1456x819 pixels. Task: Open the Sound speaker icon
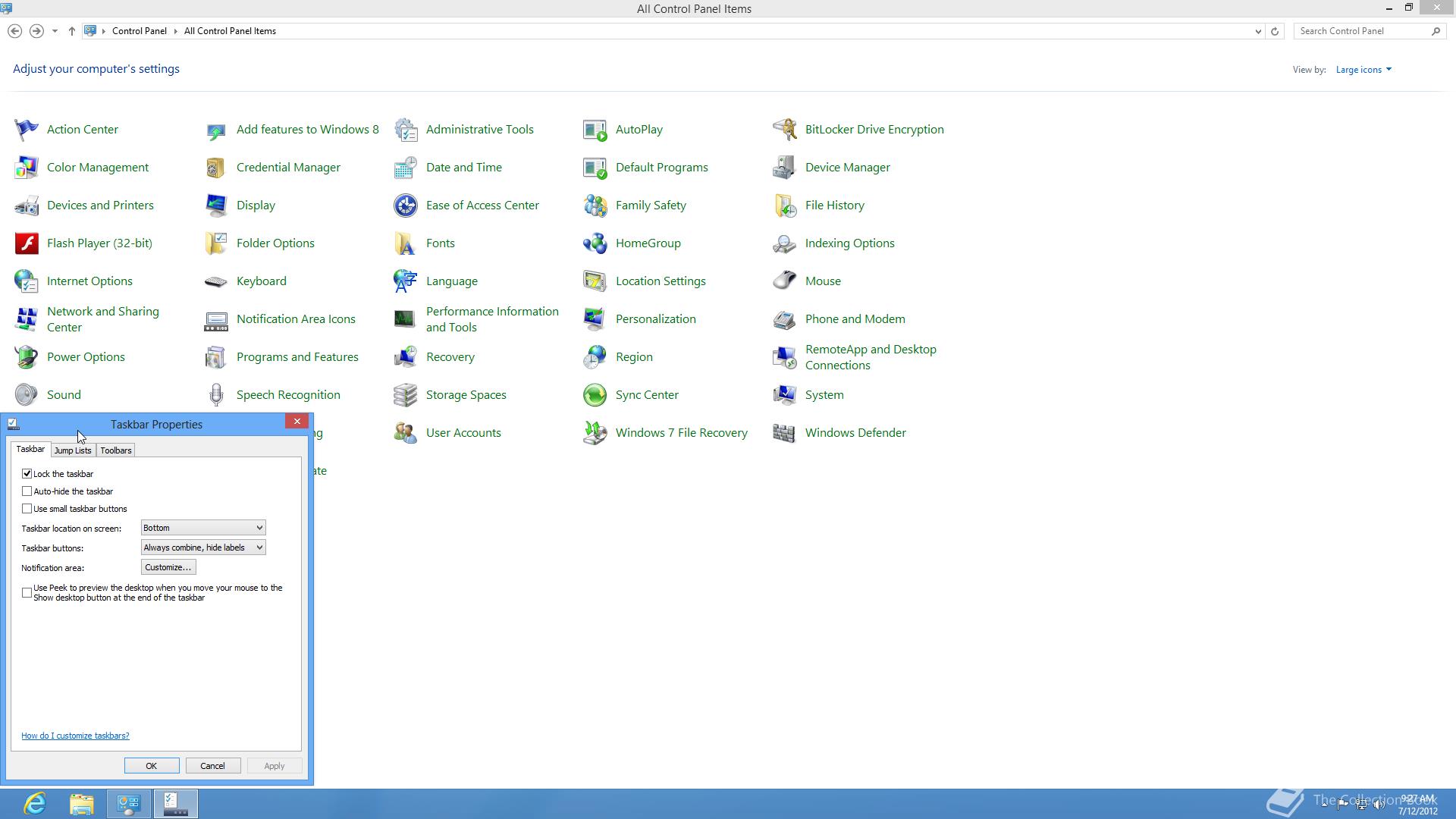27,395
